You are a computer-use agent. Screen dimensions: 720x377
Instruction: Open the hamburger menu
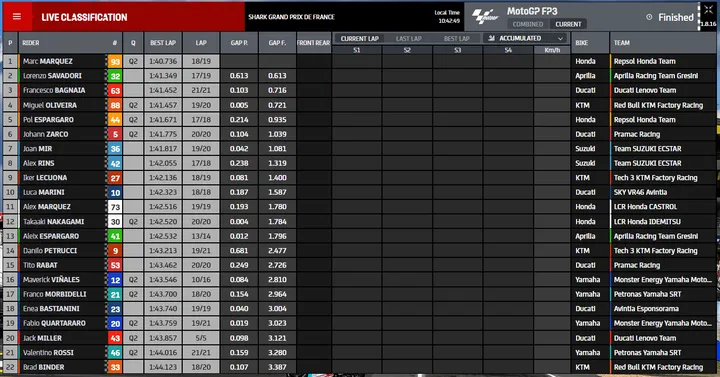17,17
